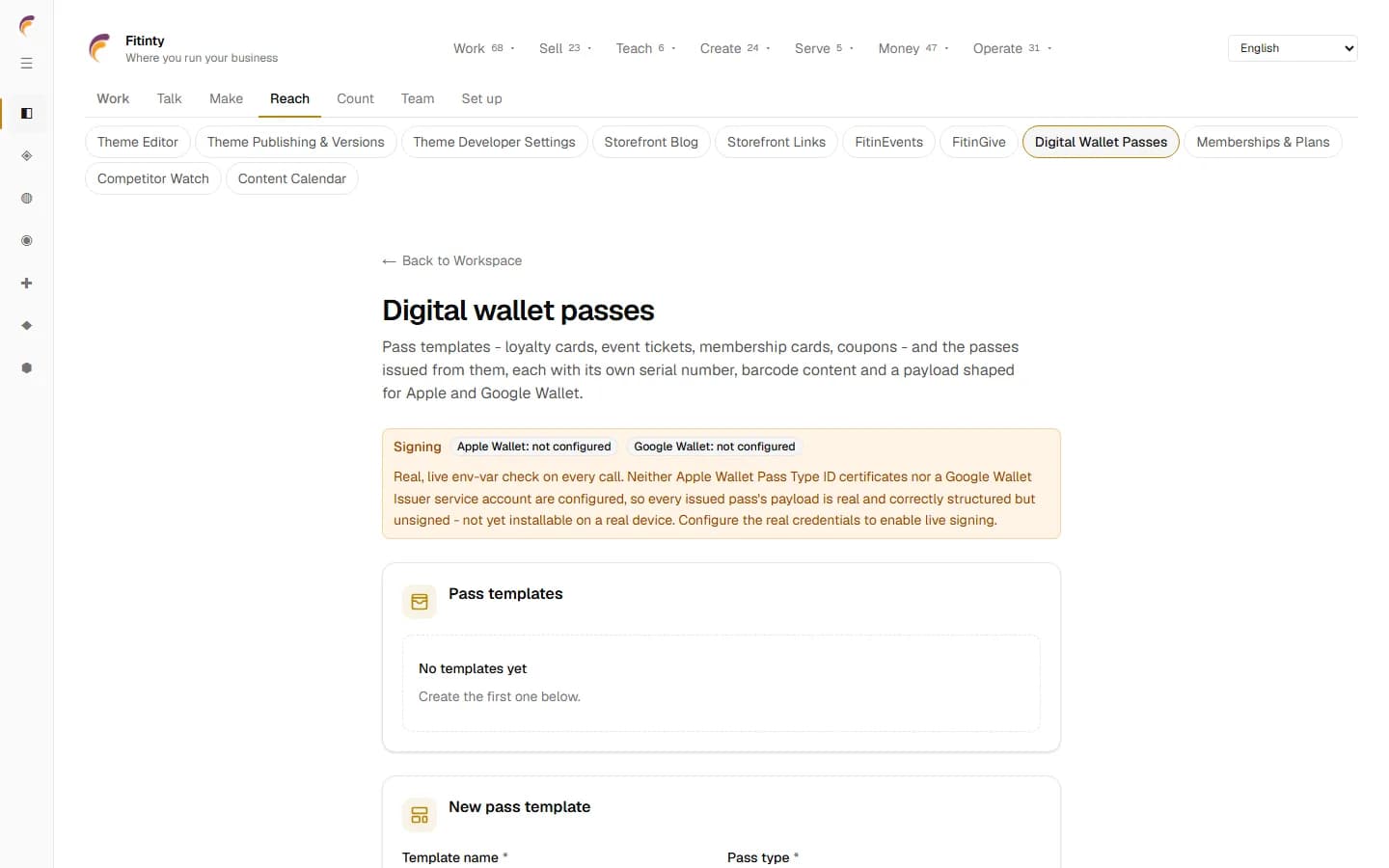Image resolution: width=1389 pixels, height=868 pixels.
Task: Go to Storefront Blog
Action: click(651, 142)
